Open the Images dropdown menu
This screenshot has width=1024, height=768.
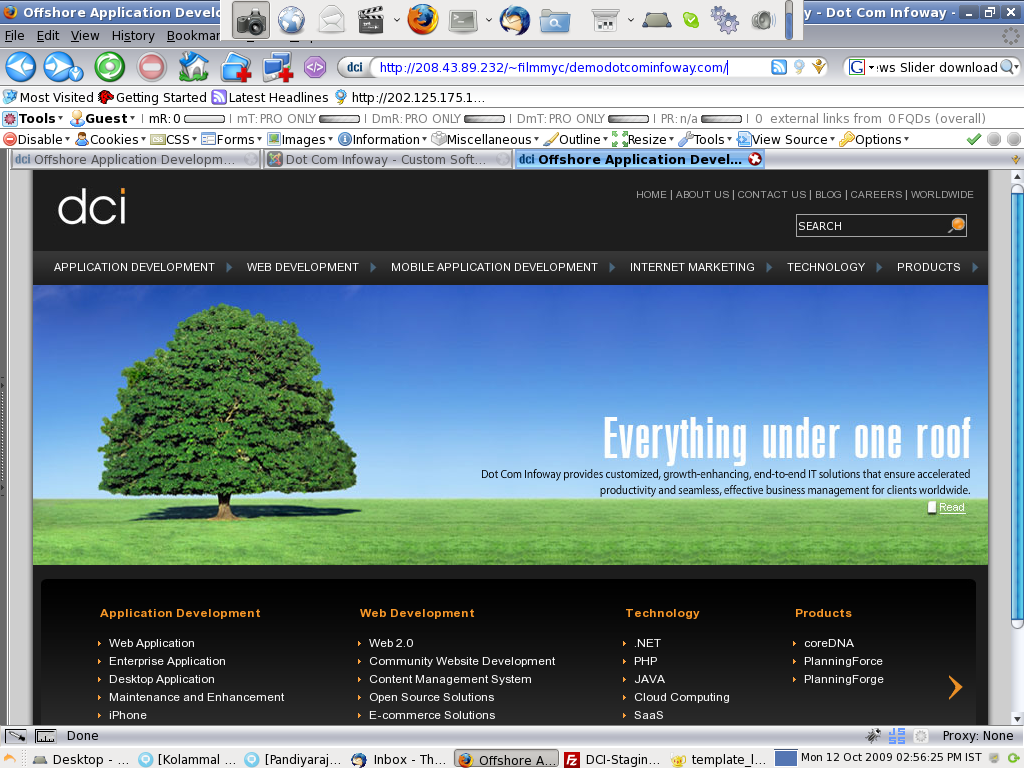pos(300,139)
